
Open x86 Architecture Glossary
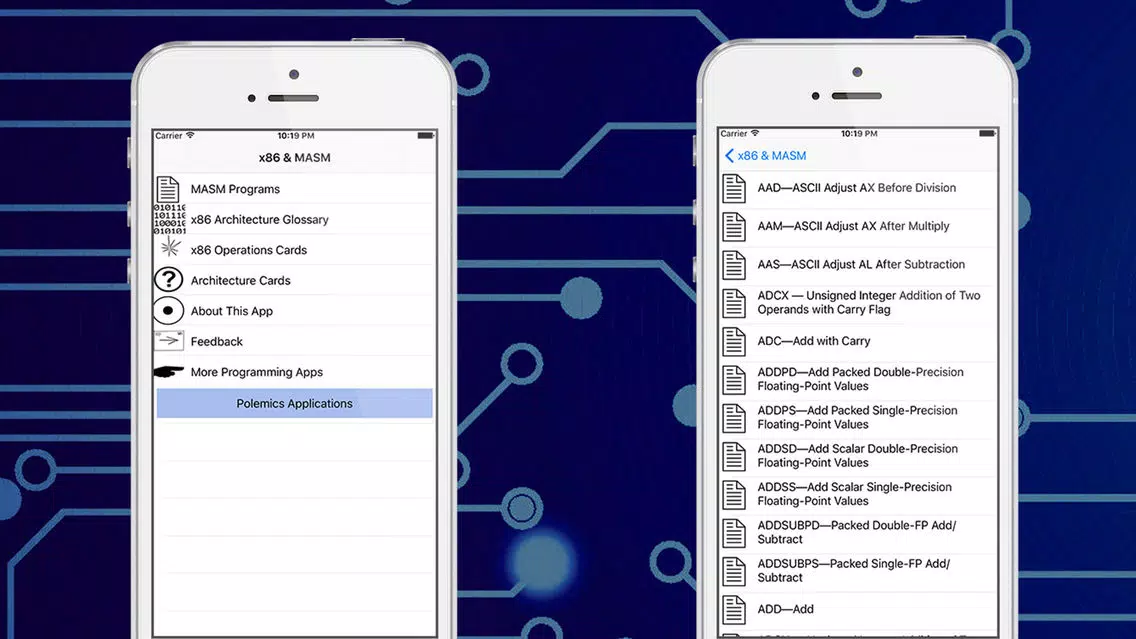coord(294,220)
